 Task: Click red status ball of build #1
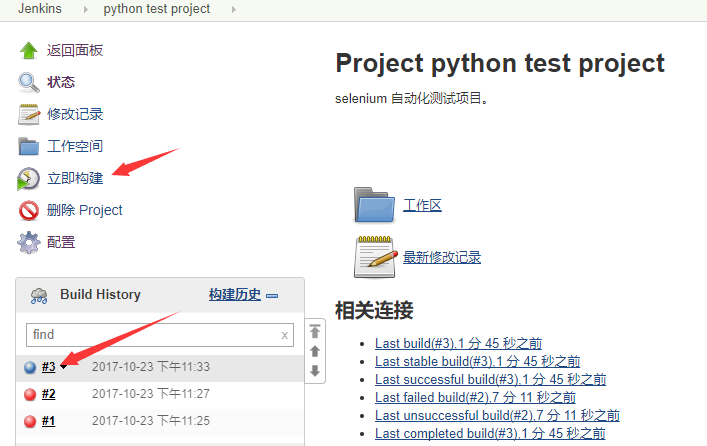[30, 422]
